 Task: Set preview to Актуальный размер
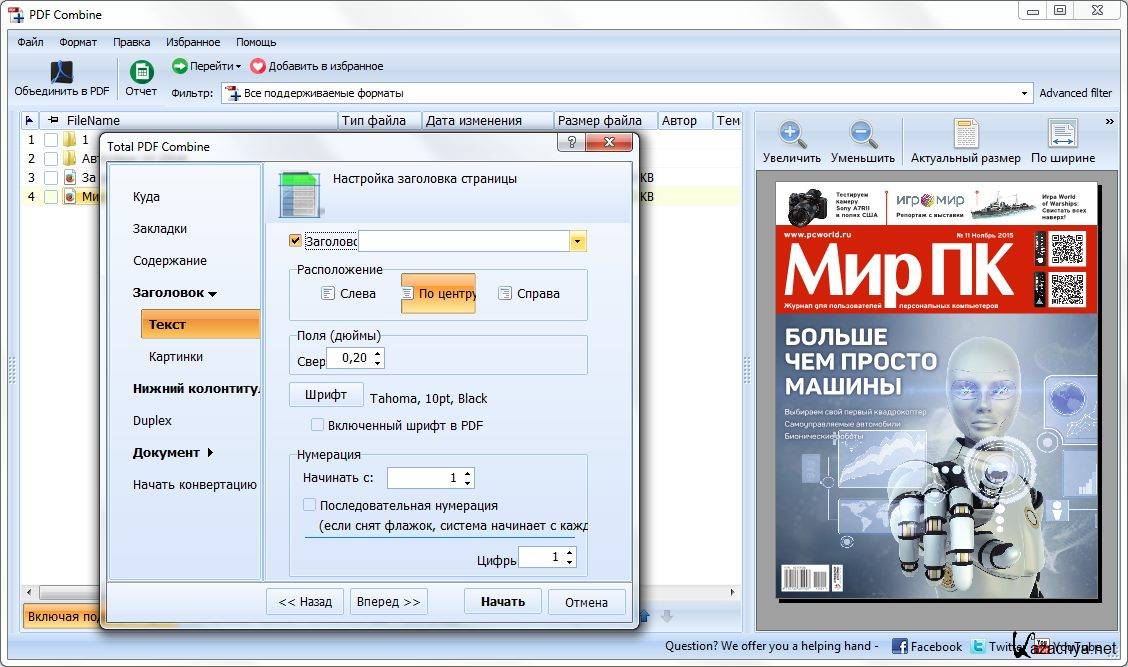click(965, 135)
